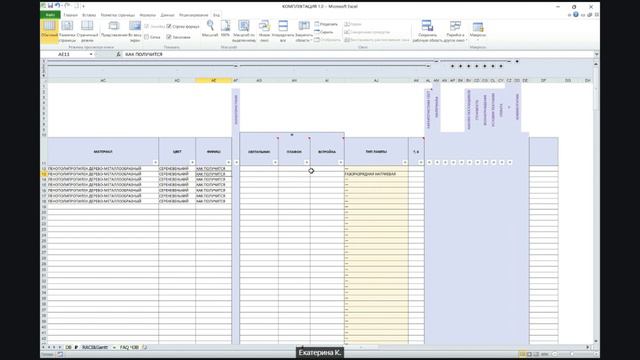Zoom to selection (Масштаб по выделенному)
The width and height of the screenshot is (640, 360).
click(x=244, y=31)
